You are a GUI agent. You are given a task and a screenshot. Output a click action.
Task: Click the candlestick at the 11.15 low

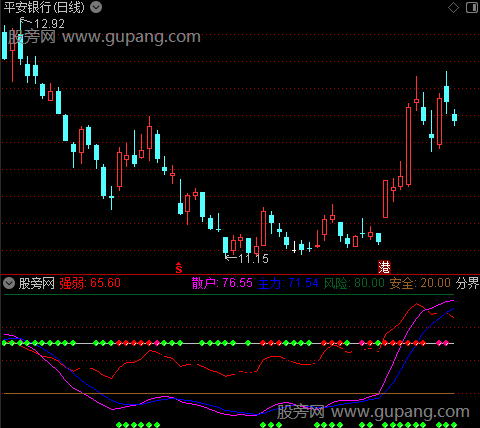[226, 246]
